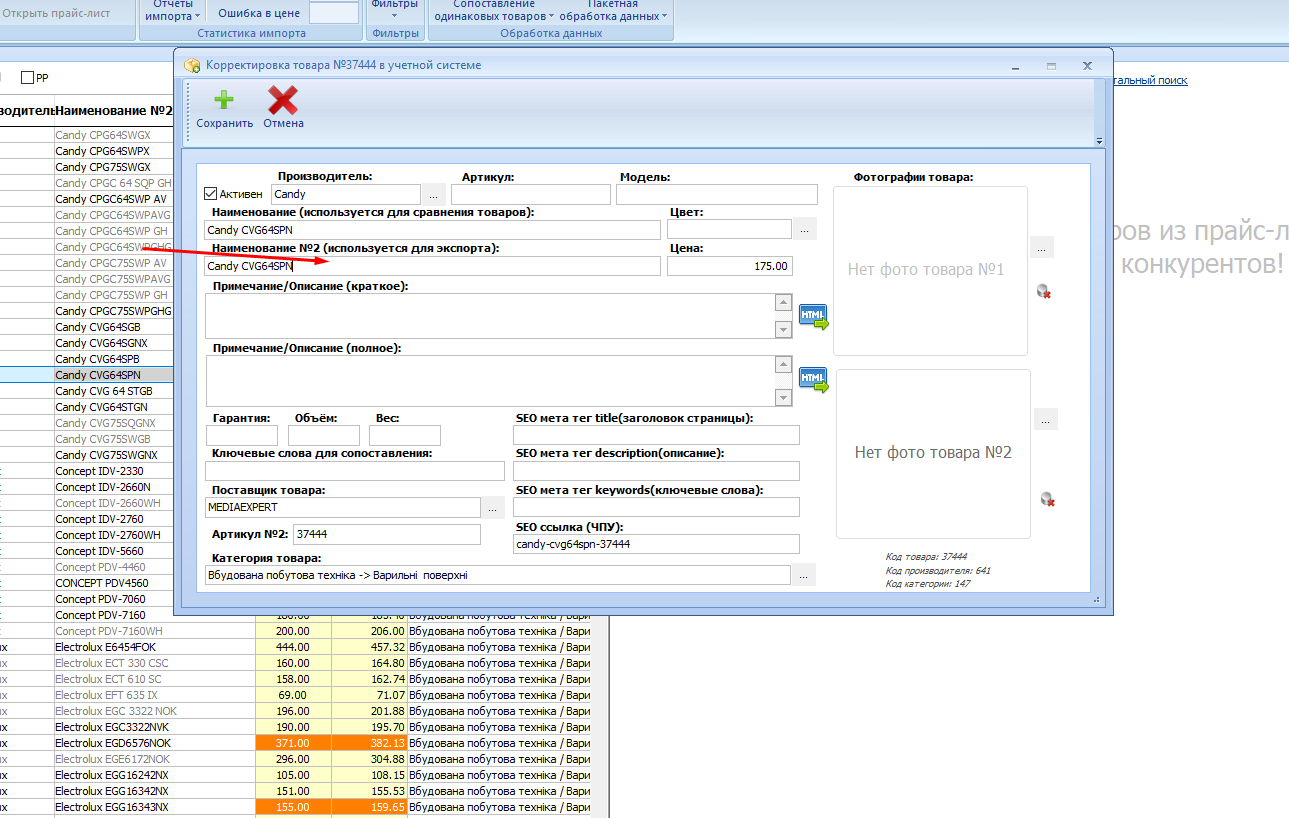Click the Цвет input field

pos(730,230)
